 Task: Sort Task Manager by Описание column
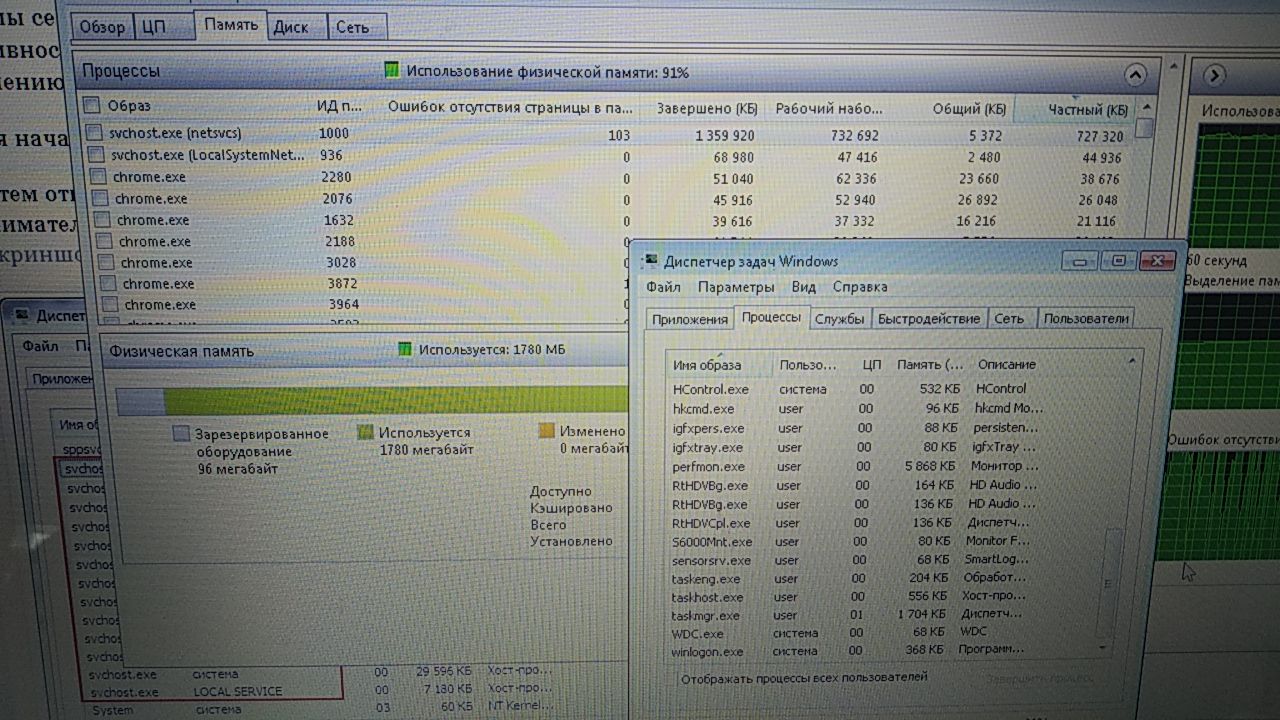click(x=1006, y=365)
